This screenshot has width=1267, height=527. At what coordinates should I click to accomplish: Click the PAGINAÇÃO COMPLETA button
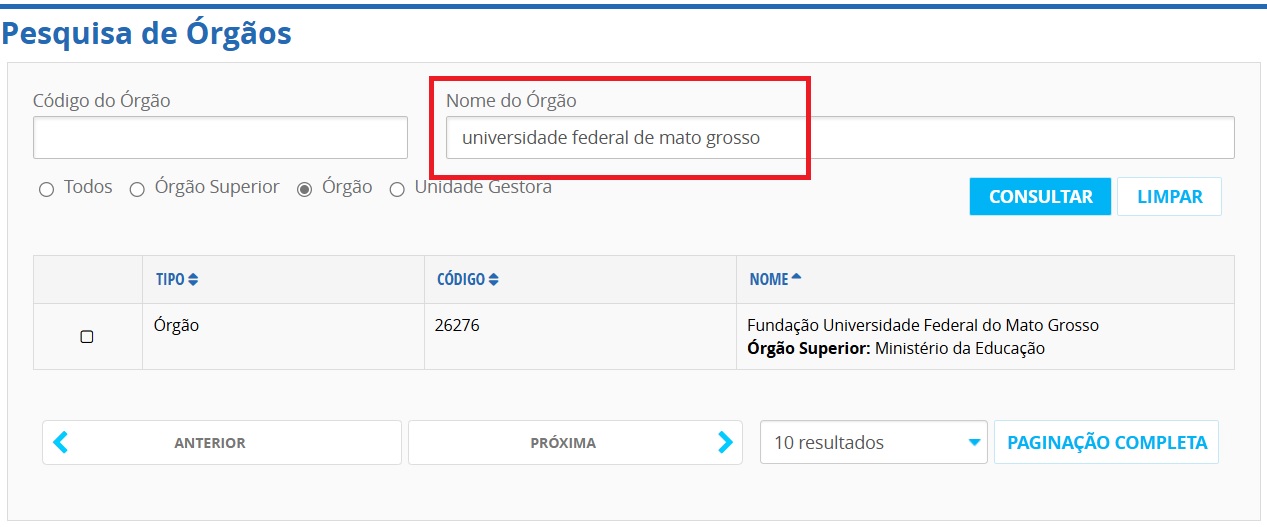point(1106,442)
